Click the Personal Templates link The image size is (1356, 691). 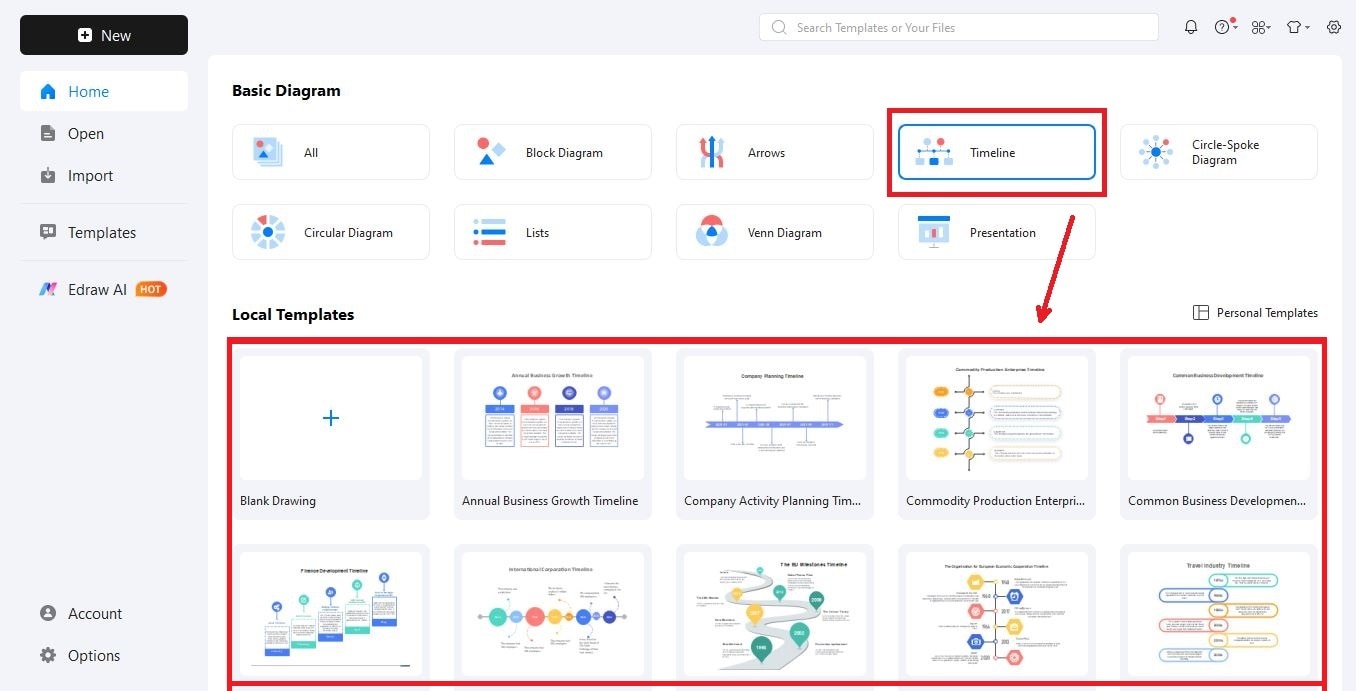[1255, 313]
